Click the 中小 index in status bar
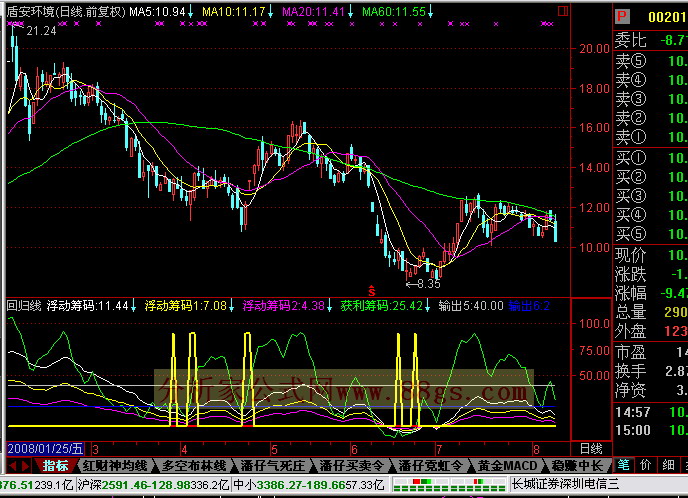 (309, 485)
